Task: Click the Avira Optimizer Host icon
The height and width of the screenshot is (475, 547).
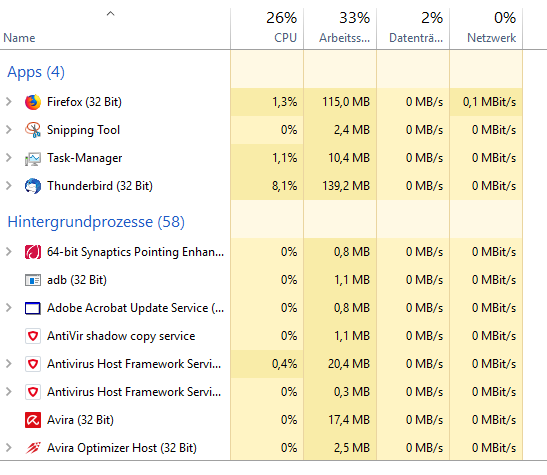Action: pyautogui.click(x=33, y=448)
